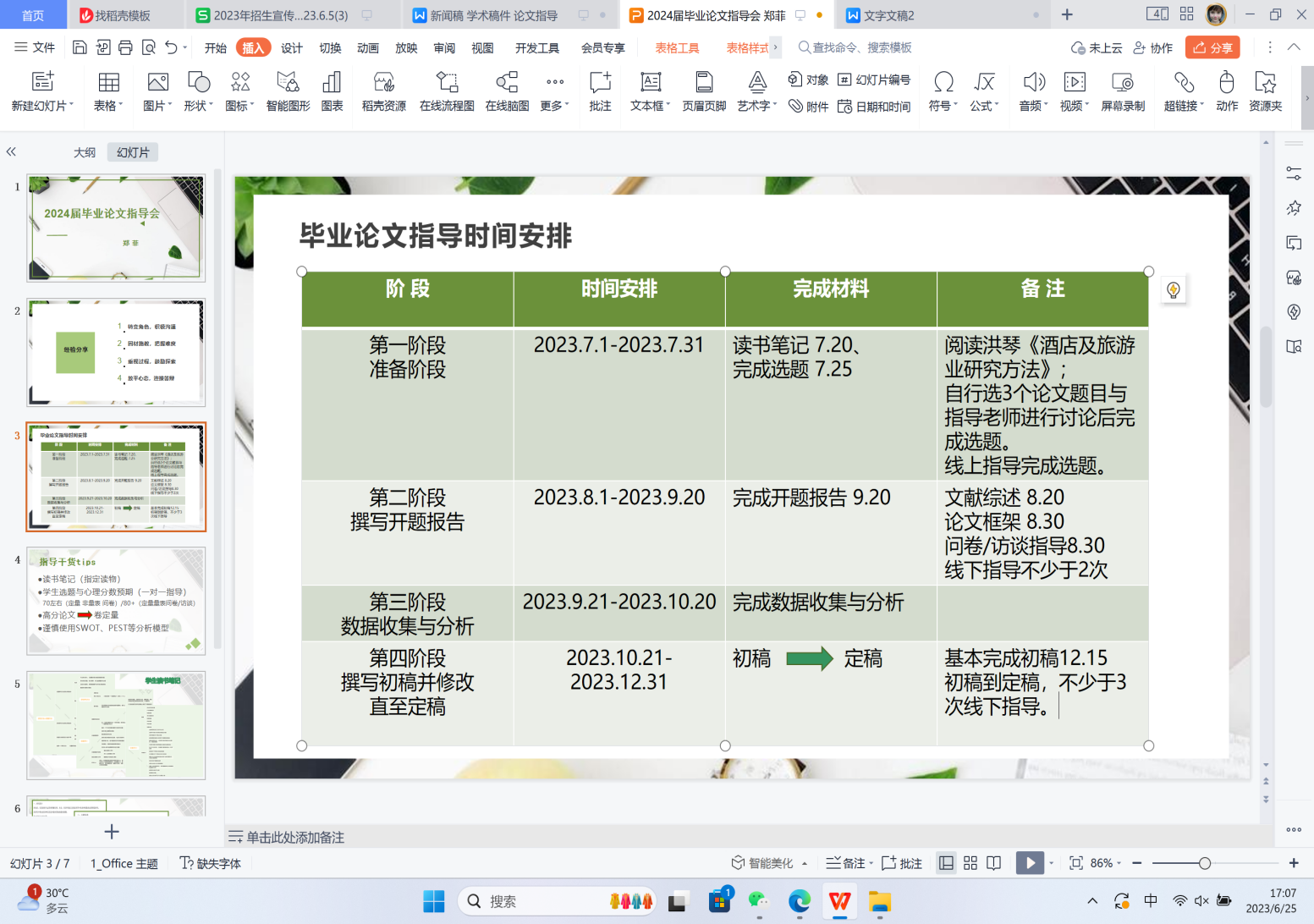
Task: Start slideshow with the play button
Action: tap(1029, 863)
